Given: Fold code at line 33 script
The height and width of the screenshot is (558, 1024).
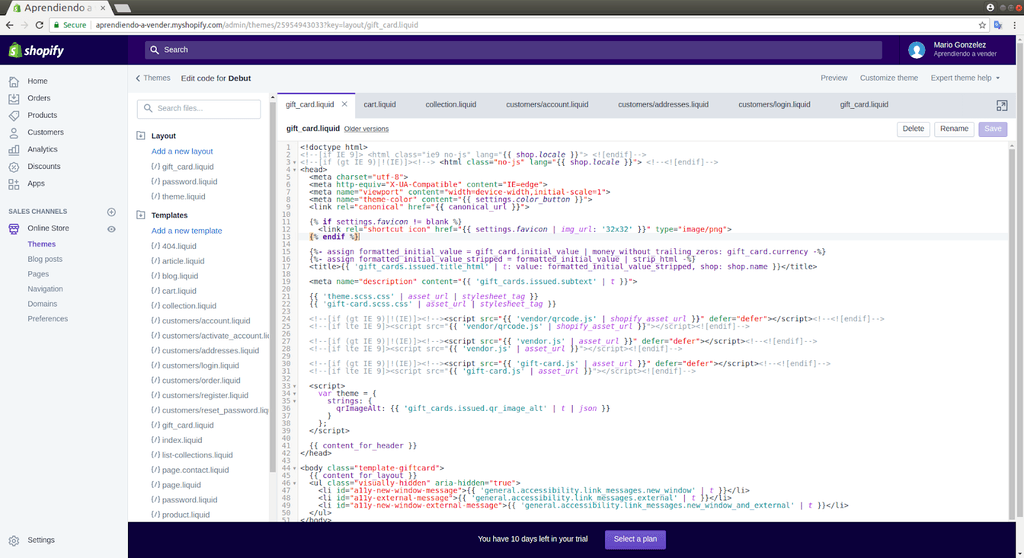Looking at the screenshot, I should (x=295, y=386).
